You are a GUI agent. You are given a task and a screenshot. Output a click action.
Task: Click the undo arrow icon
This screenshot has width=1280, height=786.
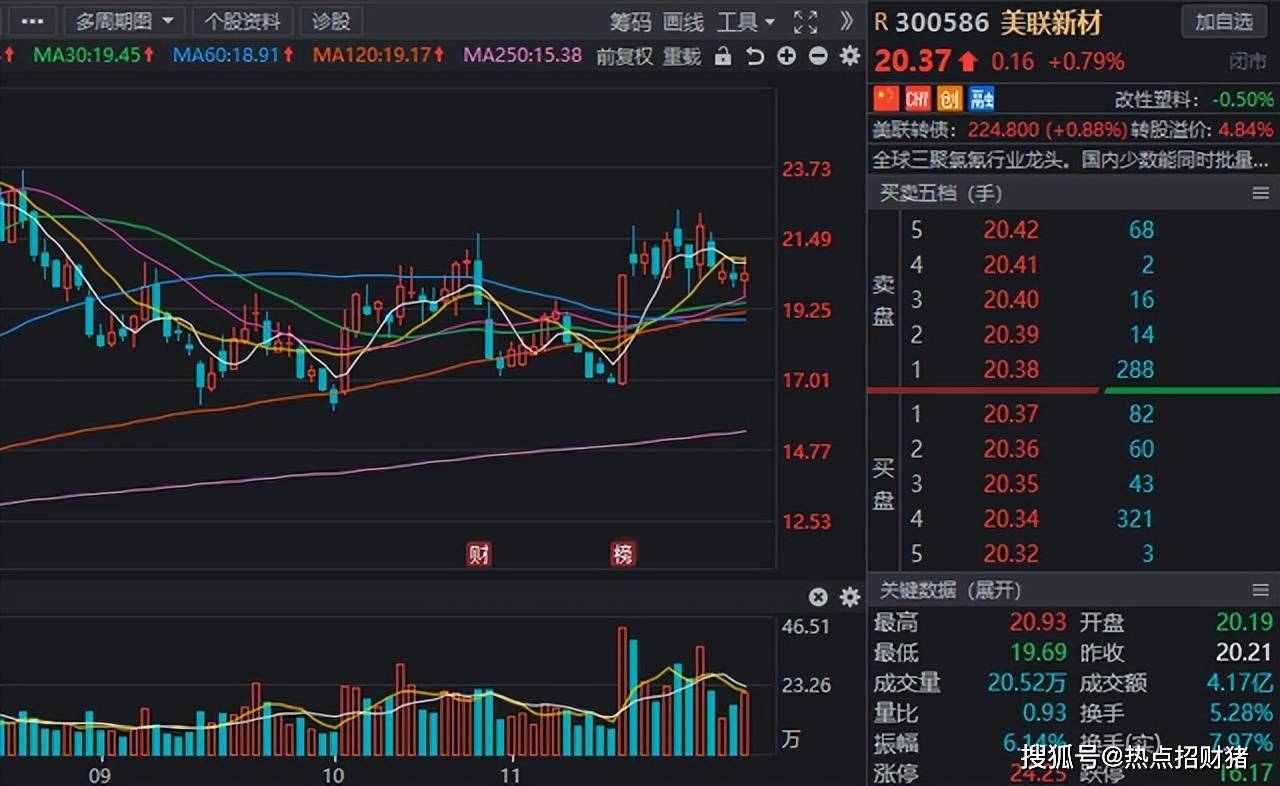point(755,57)
